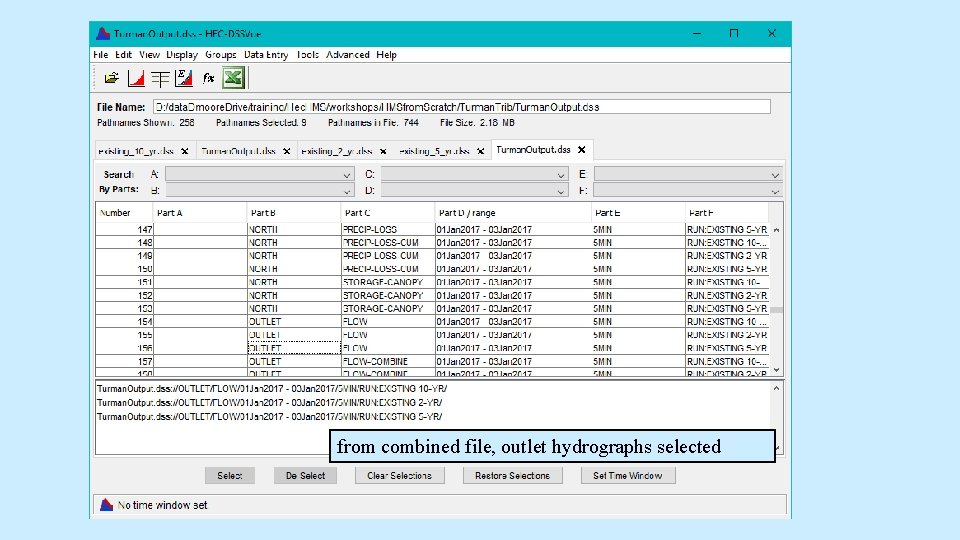The width and height of the screenshot is (960, 540).
Task: Close the first TurmanOutput.dss tab
Action: (287, 151)
